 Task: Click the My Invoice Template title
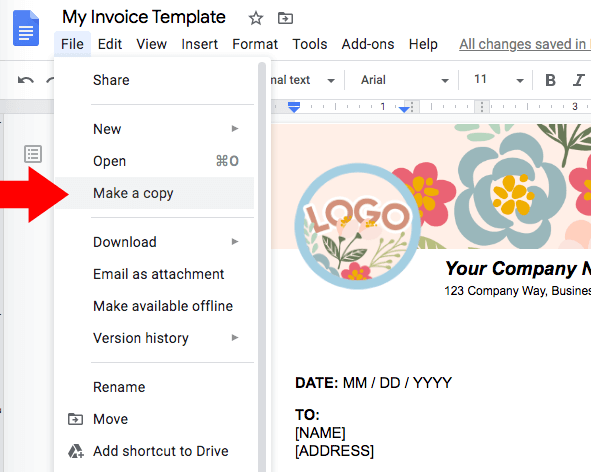coord(144,17)
